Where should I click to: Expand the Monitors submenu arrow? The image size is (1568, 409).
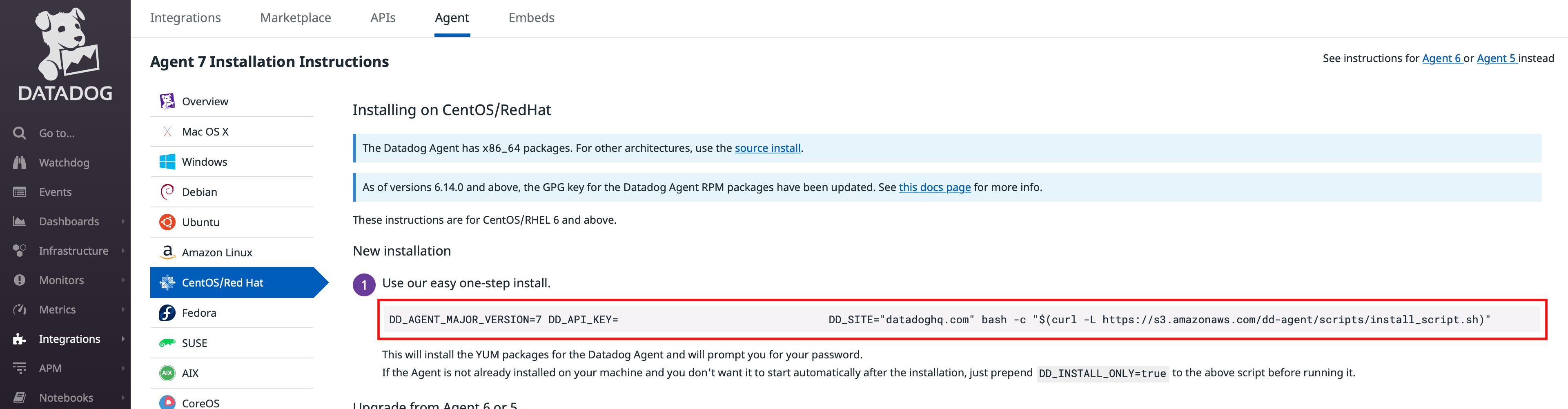coord(122,280)
